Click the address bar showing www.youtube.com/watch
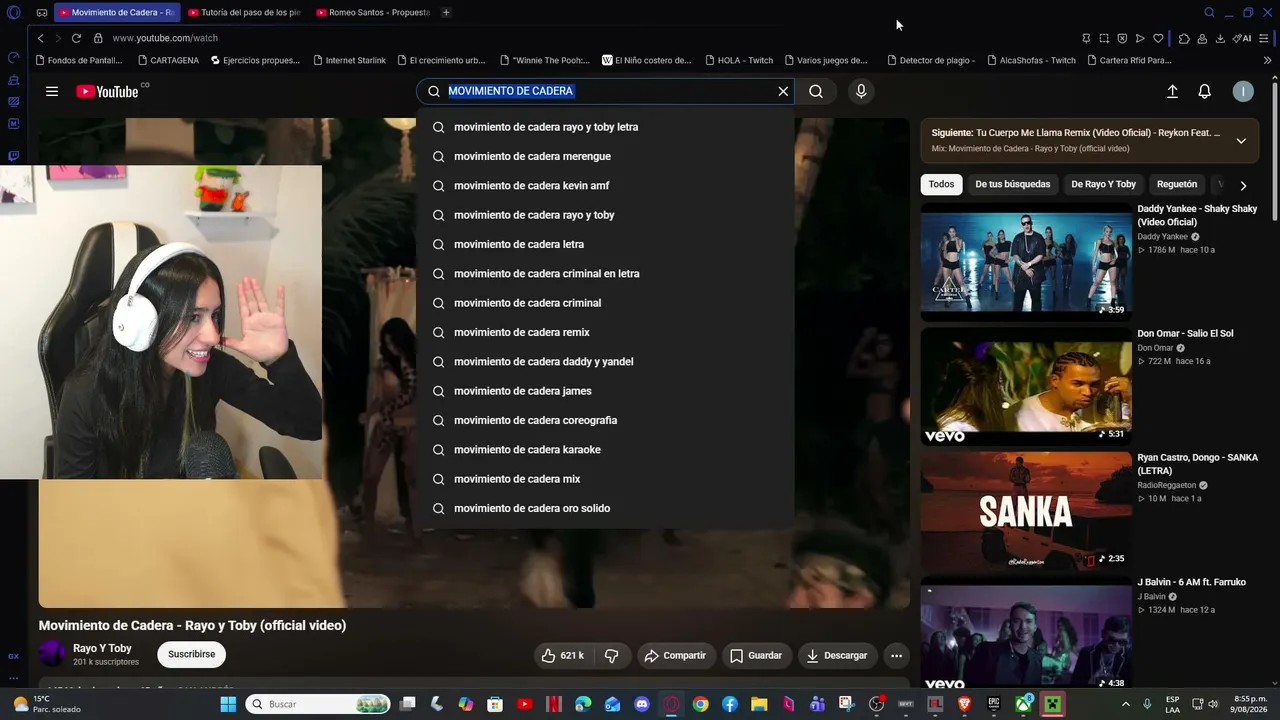The width and height of the screenshot is (1280, 720). click(165, 38)
